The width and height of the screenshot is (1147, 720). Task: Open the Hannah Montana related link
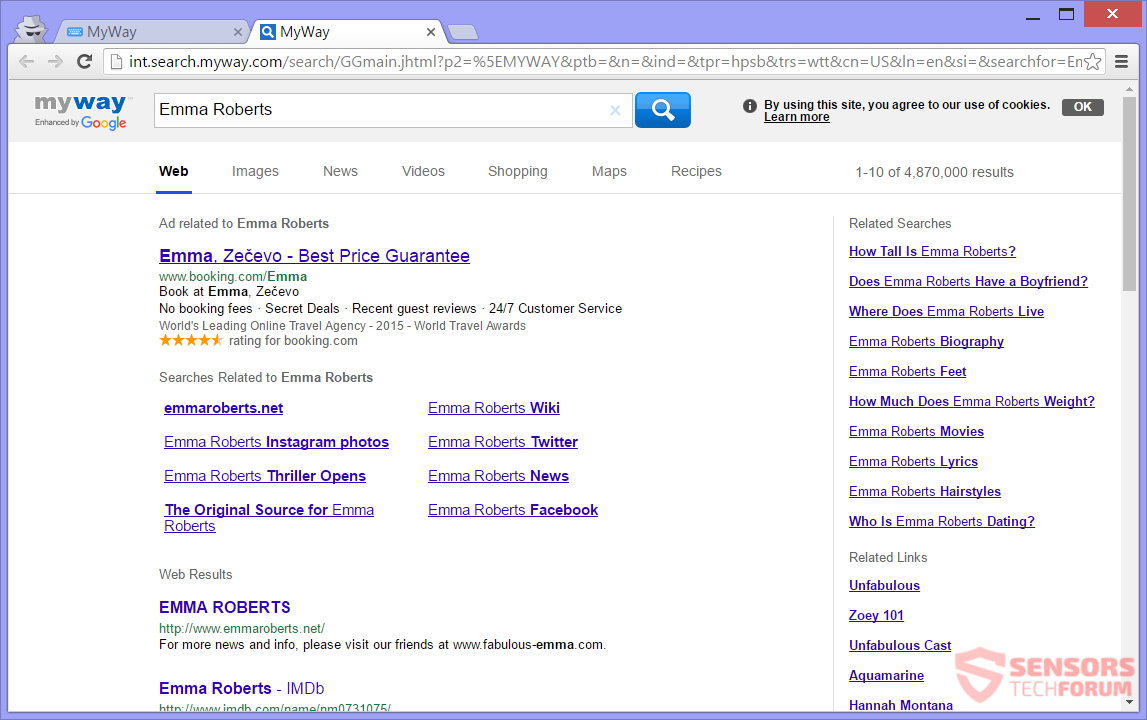[900, 705]
